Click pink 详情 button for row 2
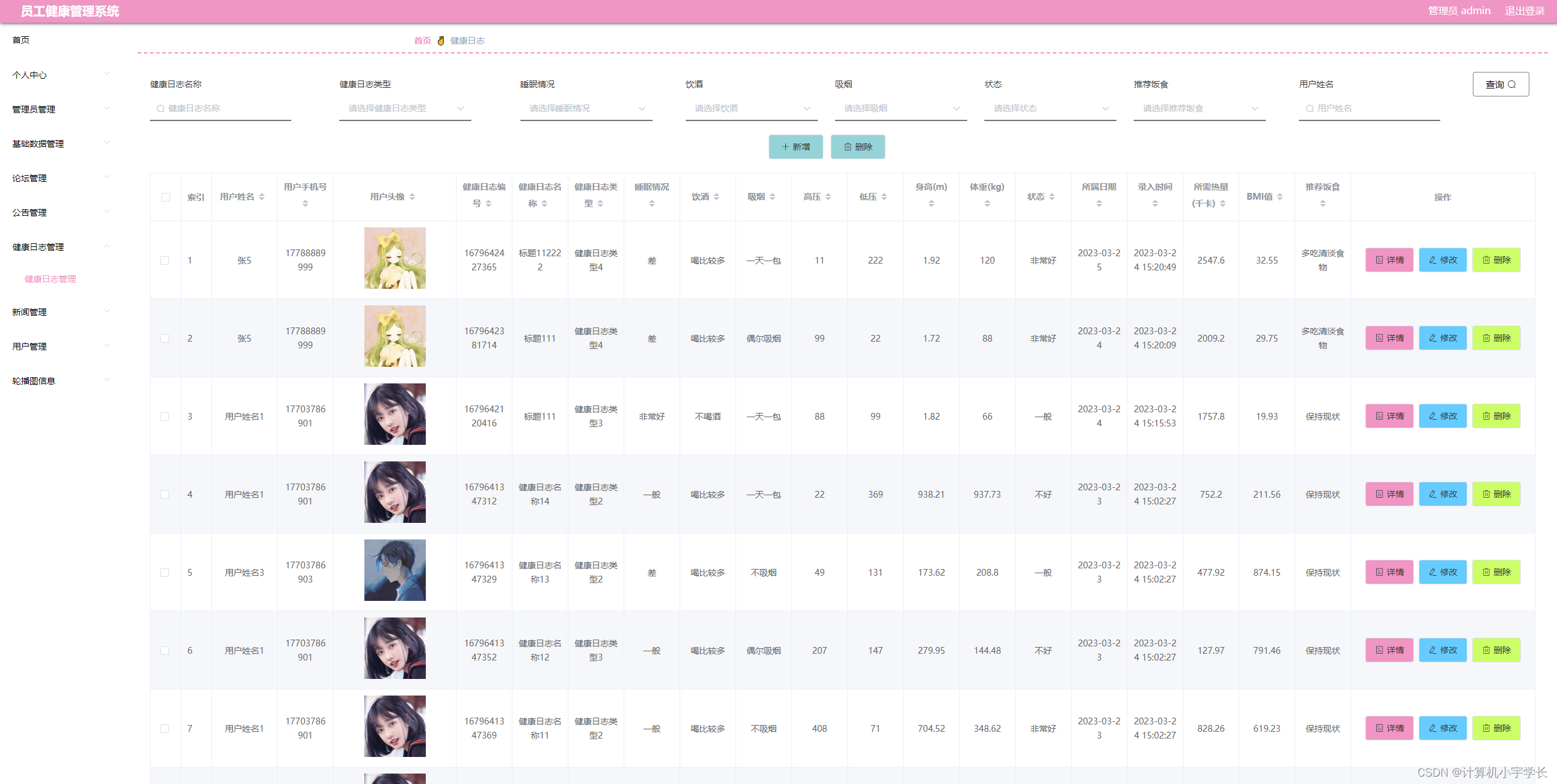Screen dimensions: 1557x784 pyautogui.click(x=1389, y=338)
